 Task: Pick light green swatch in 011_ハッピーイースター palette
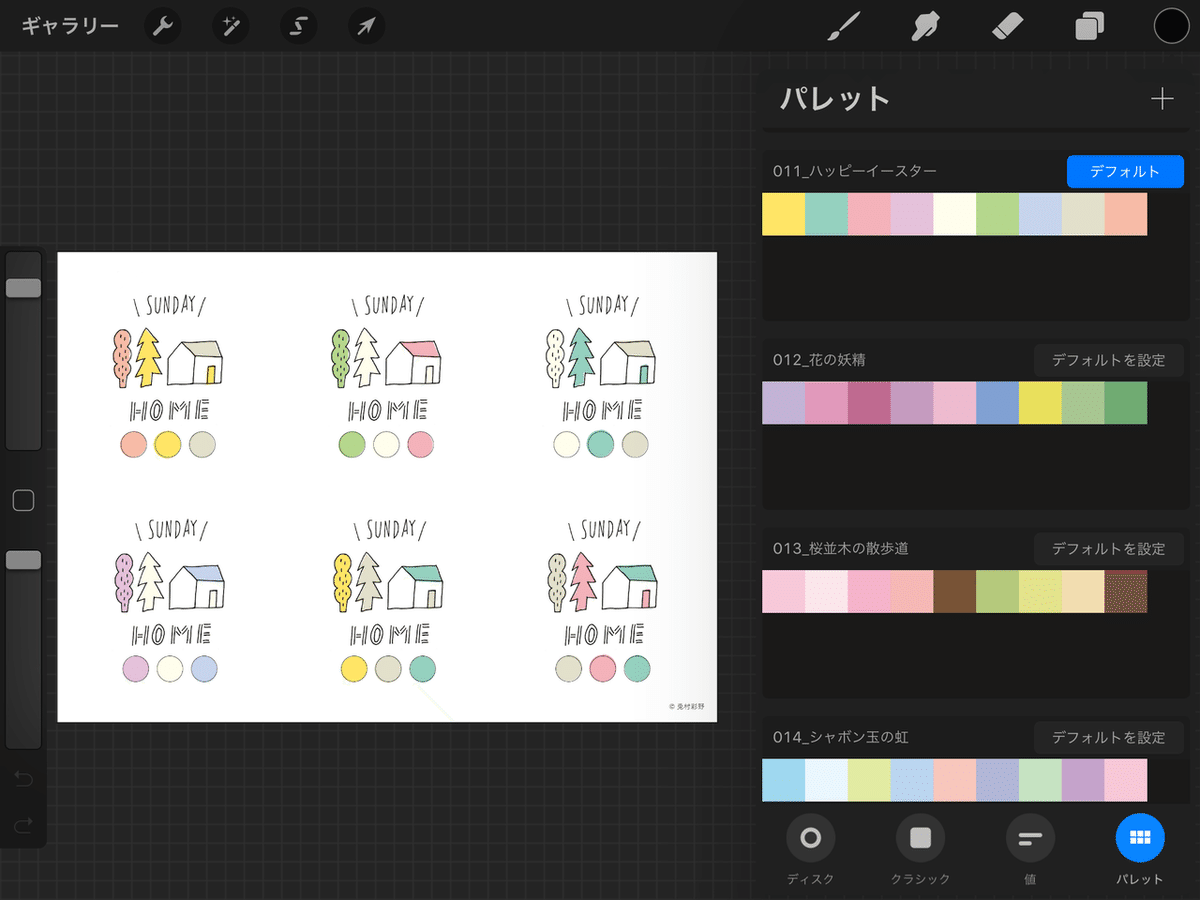coord(997,214)
